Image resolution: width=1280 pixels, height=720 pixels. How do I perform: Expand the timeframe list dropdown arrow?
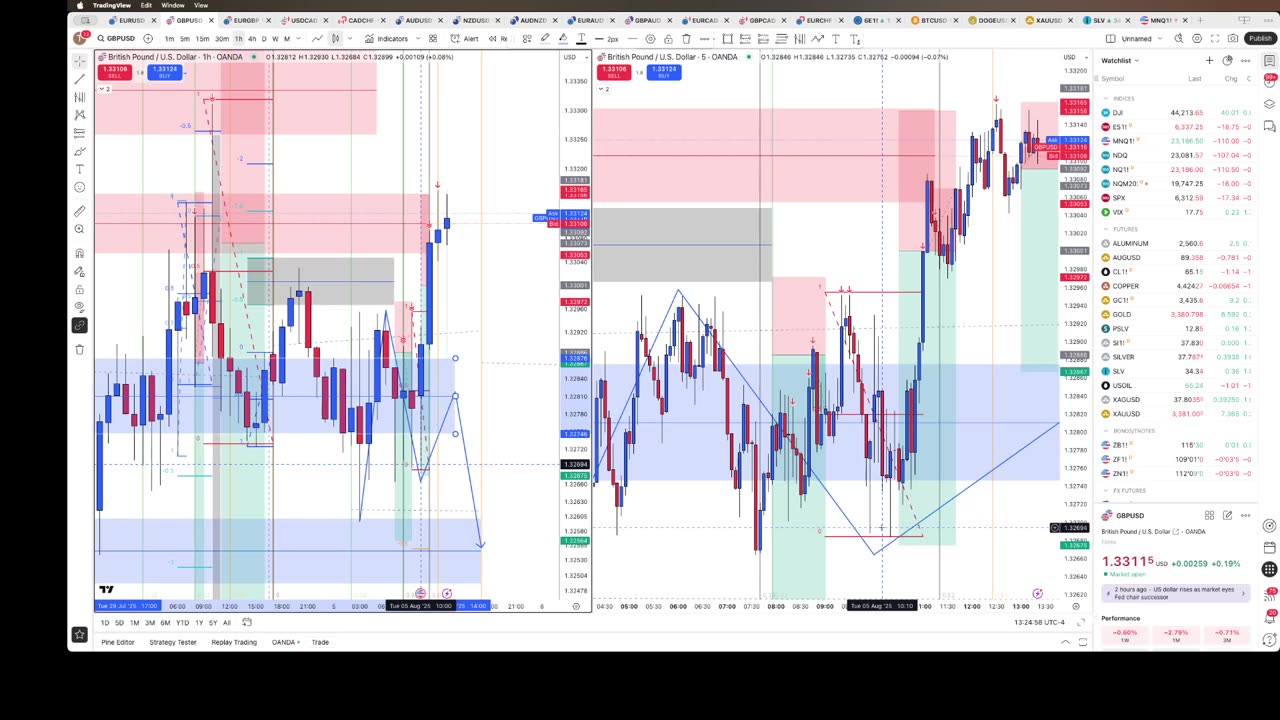coord(297,39)
